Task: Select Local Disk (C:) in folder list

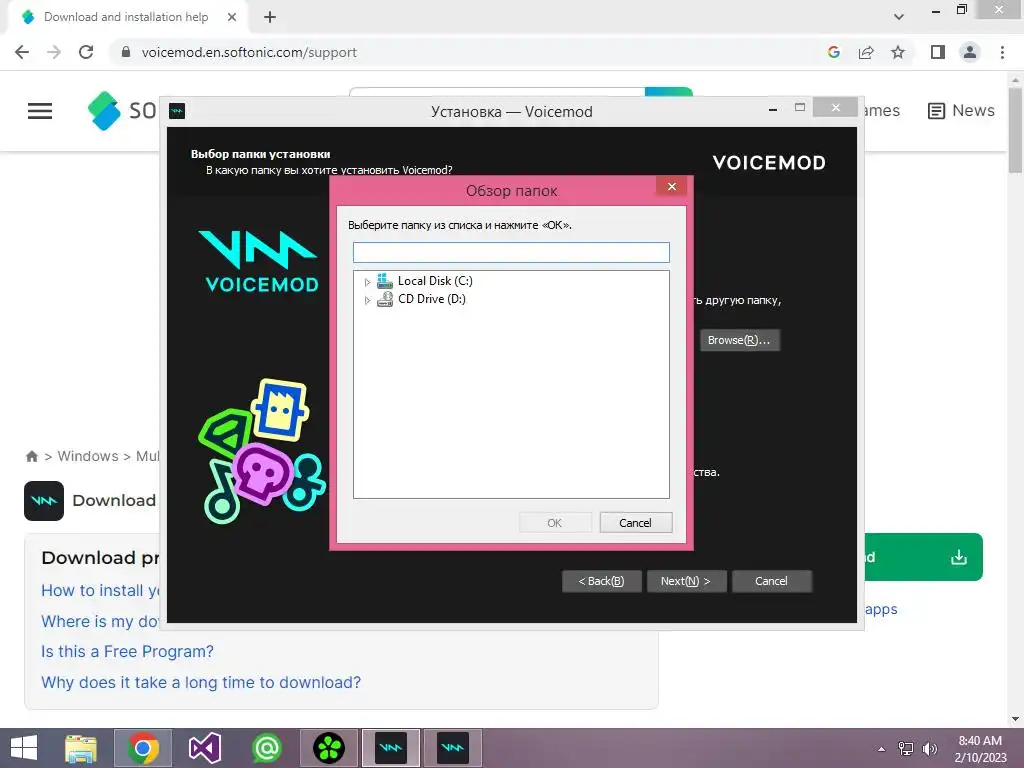Action: click(435, 281)
